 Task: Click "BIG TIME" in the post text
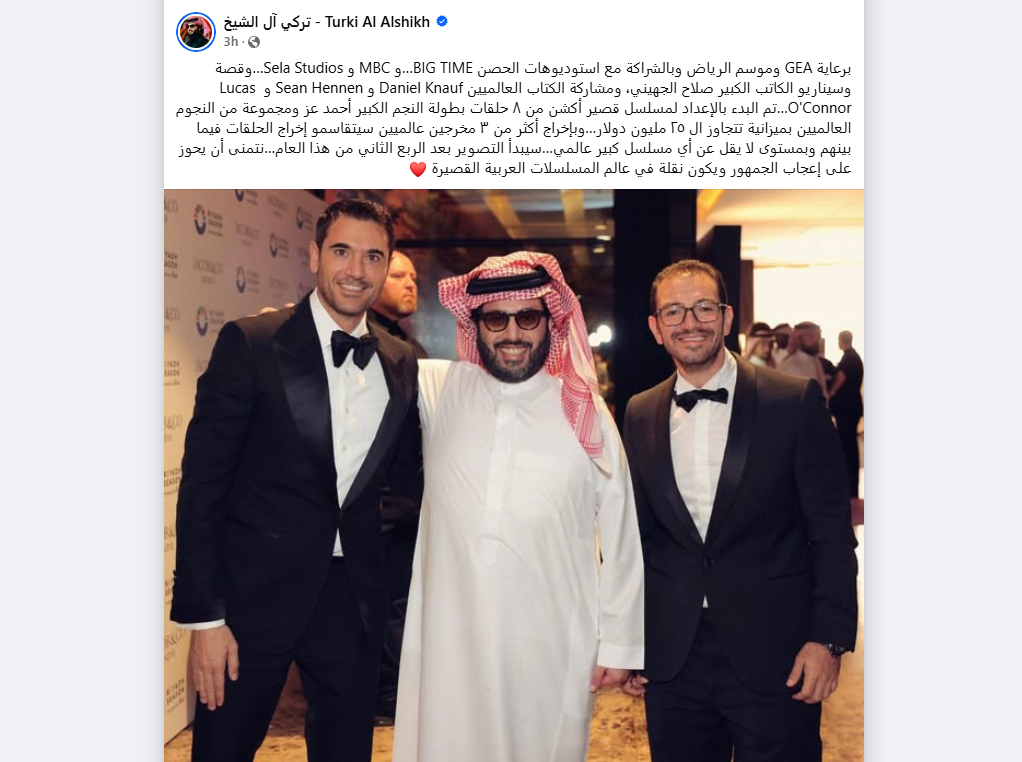(443, 68)
